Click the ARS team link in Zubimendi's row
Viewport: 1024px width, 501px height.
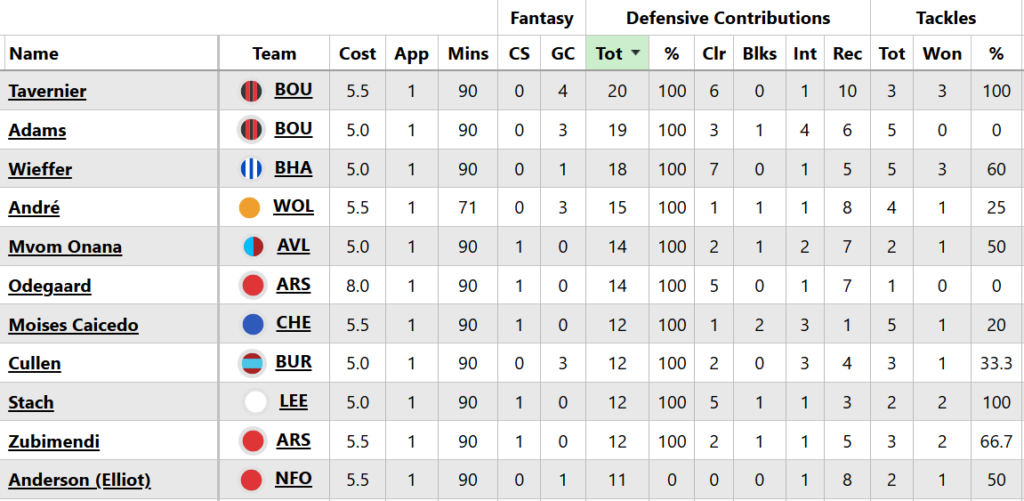293,441
